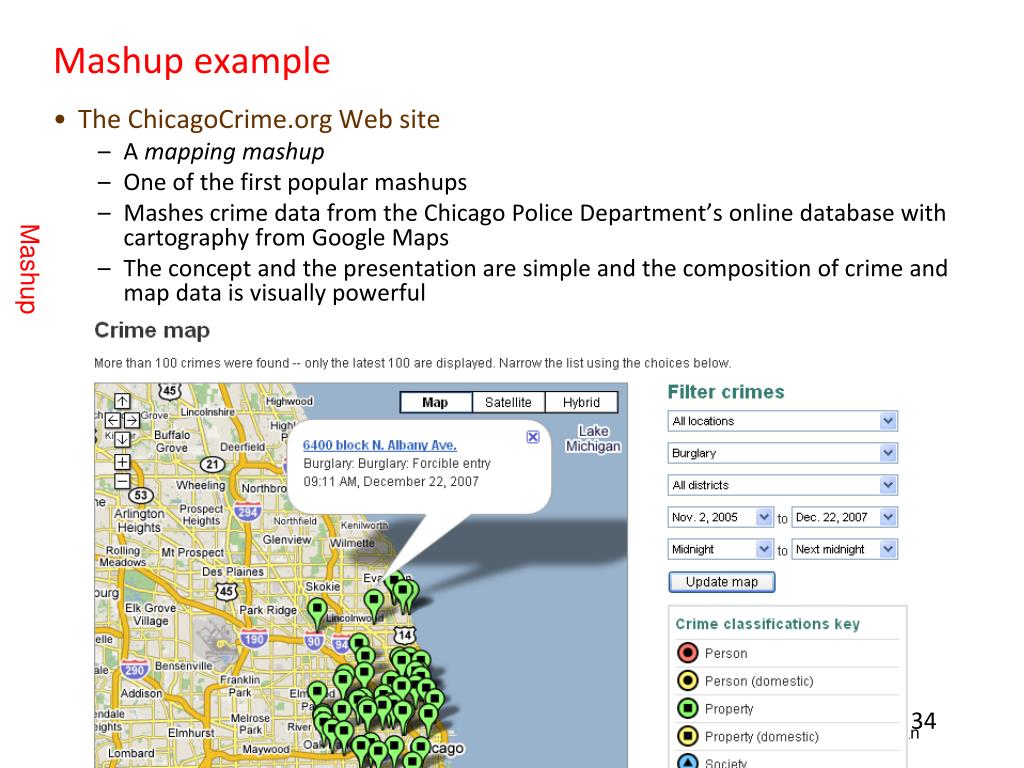Switch to Satellite view tab
Viewport: 1024px width, 768px height.
tap(508, 402)
